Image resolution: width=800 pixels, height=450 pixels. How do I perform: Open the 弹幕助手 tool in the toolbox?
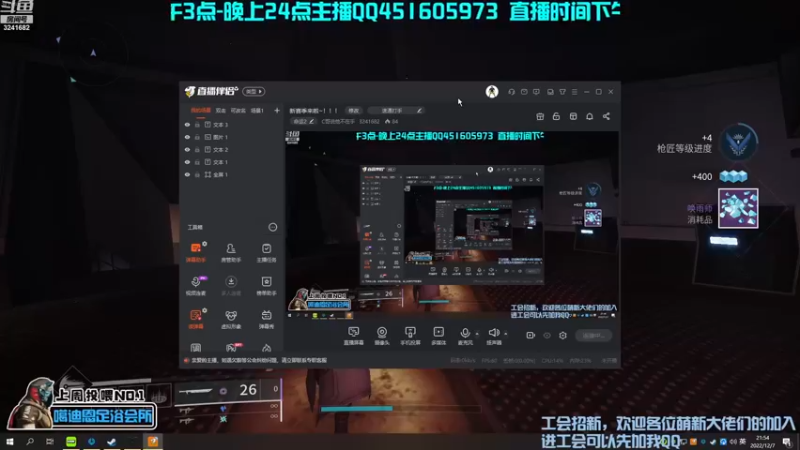(195, 252)
